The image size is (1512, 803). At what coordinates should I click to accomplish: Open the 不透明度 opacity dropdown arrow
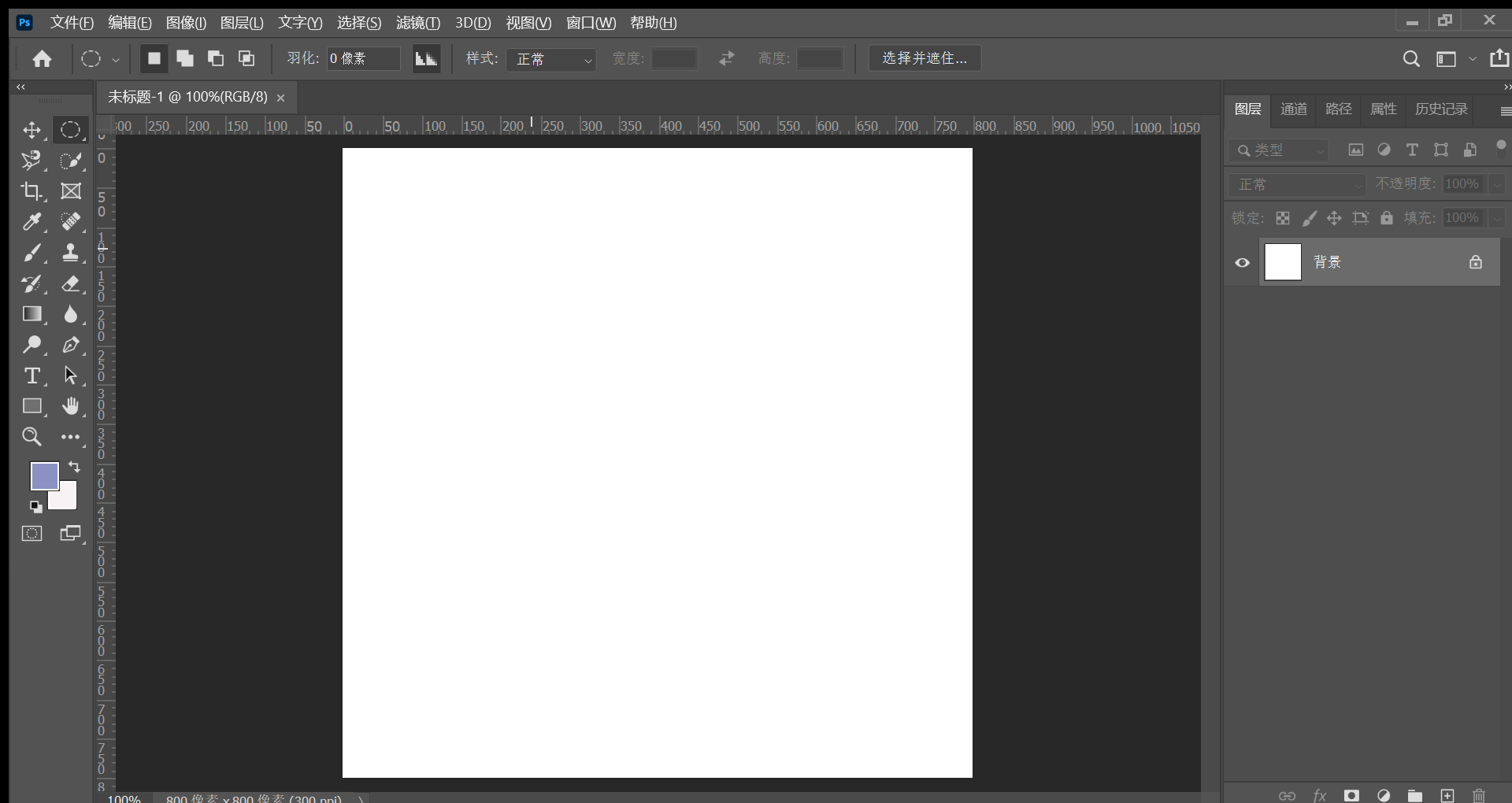point(1497,184)
